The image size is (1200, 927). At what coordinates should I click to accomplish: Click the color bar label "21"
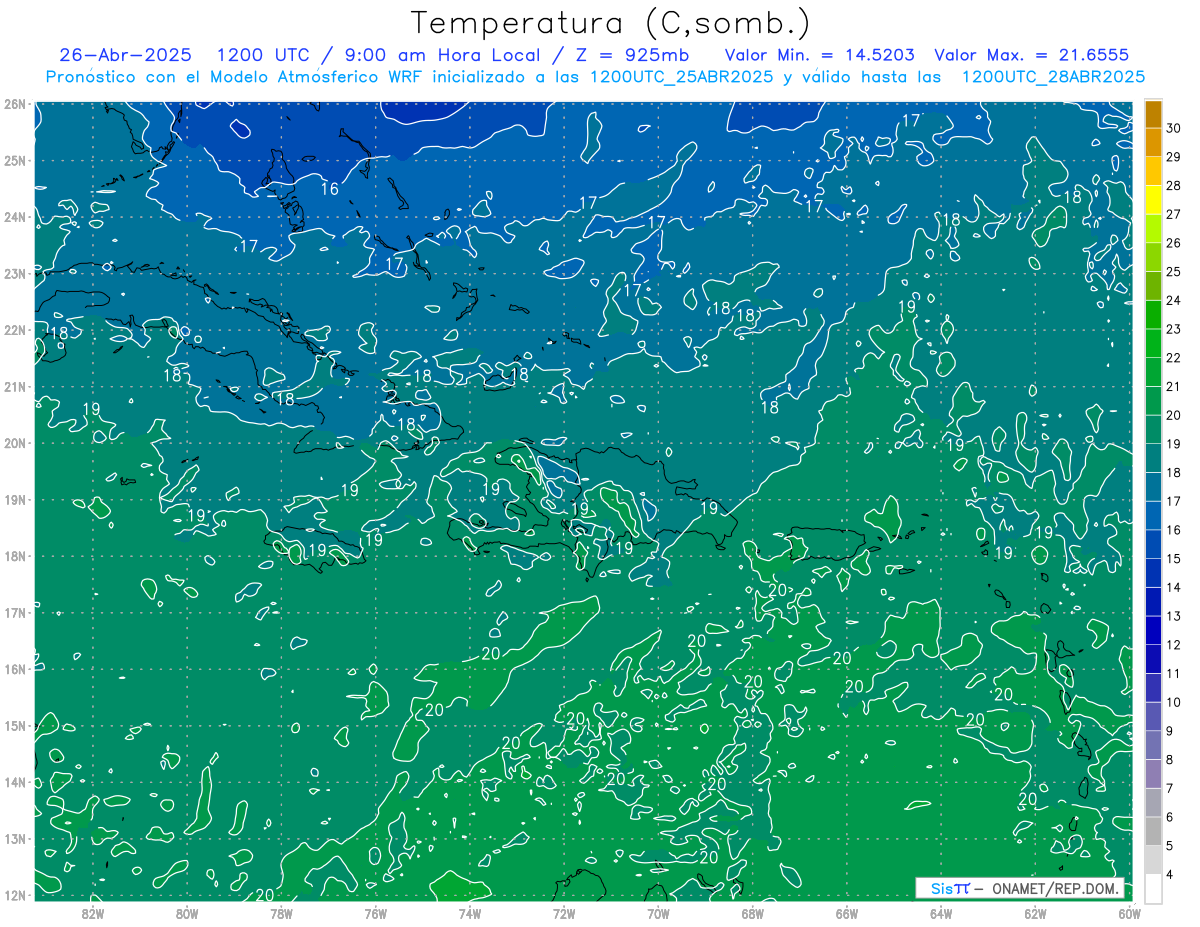(x=1173, y=386)
